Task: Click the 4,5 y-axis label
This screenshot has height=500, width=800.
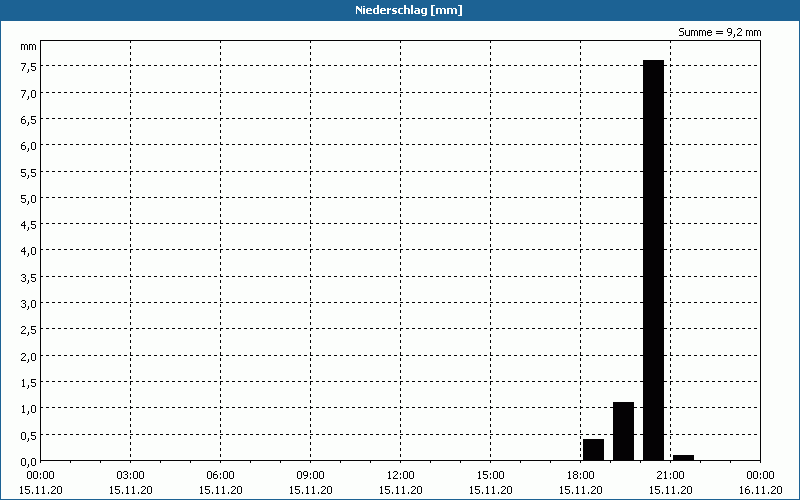Action: click(x=29, y=226)
